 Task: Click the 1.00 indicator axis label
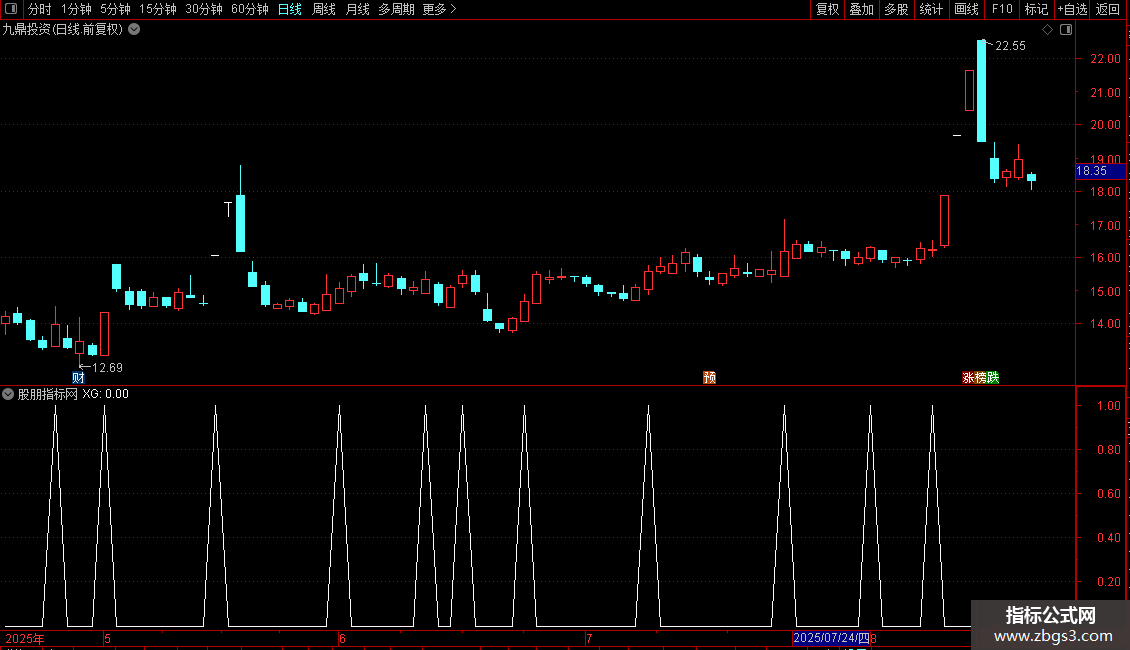pos(1108,406)
